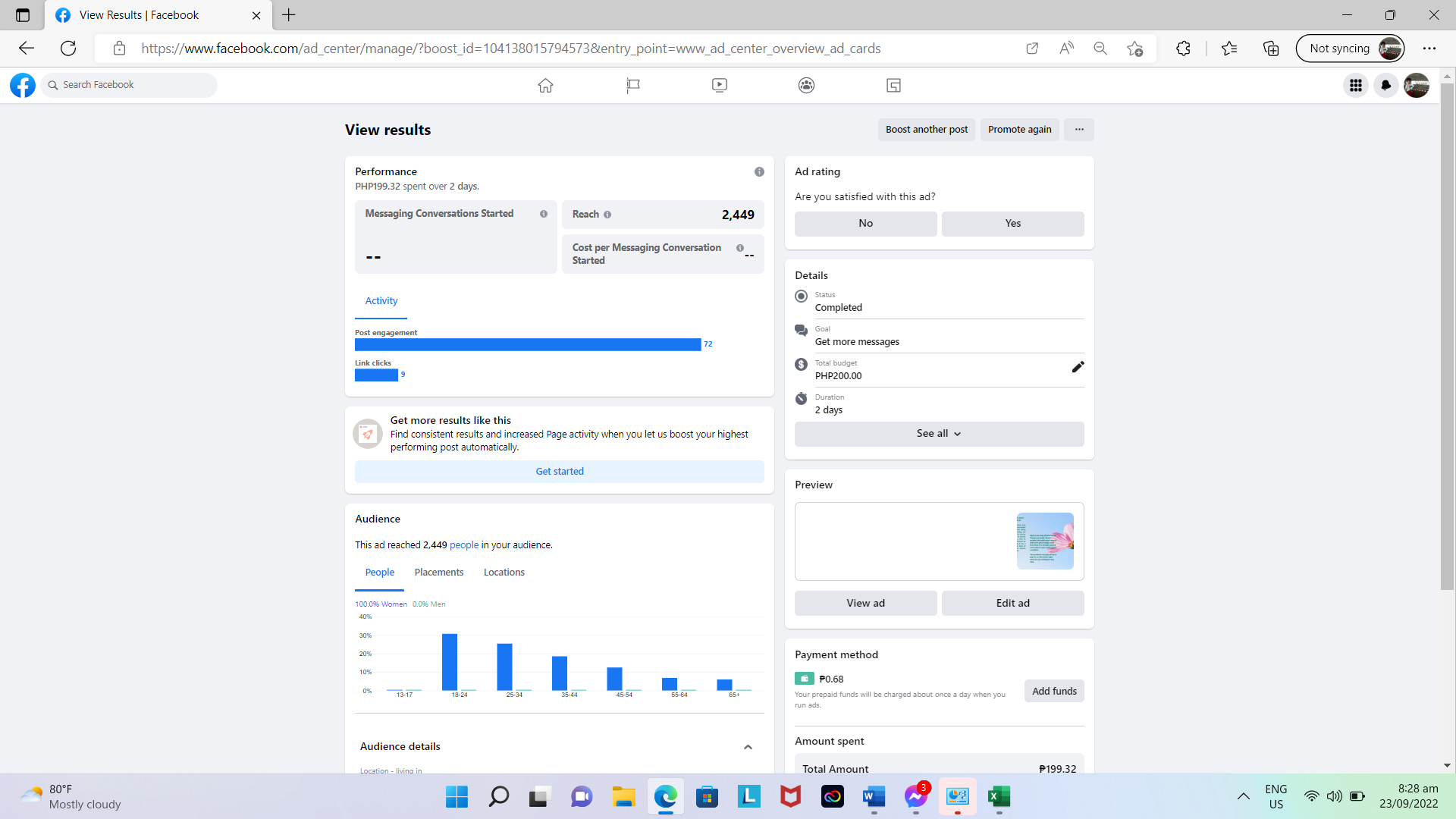
Task: Collapse the Audience details section
Action: coord(748,747)
